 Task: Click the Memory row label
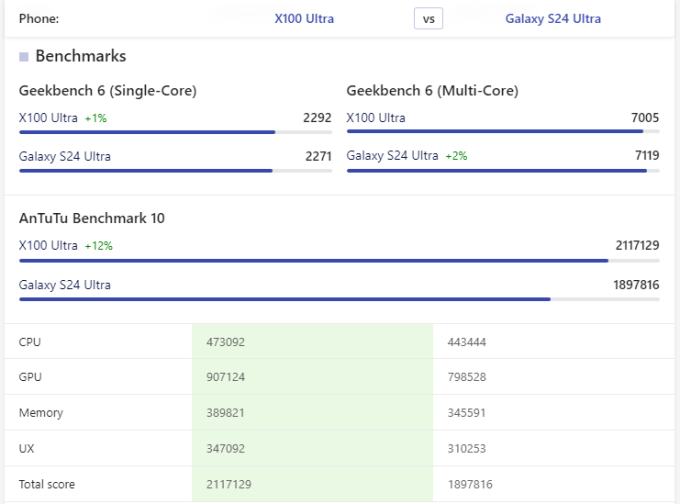click(x=41, y=413)
